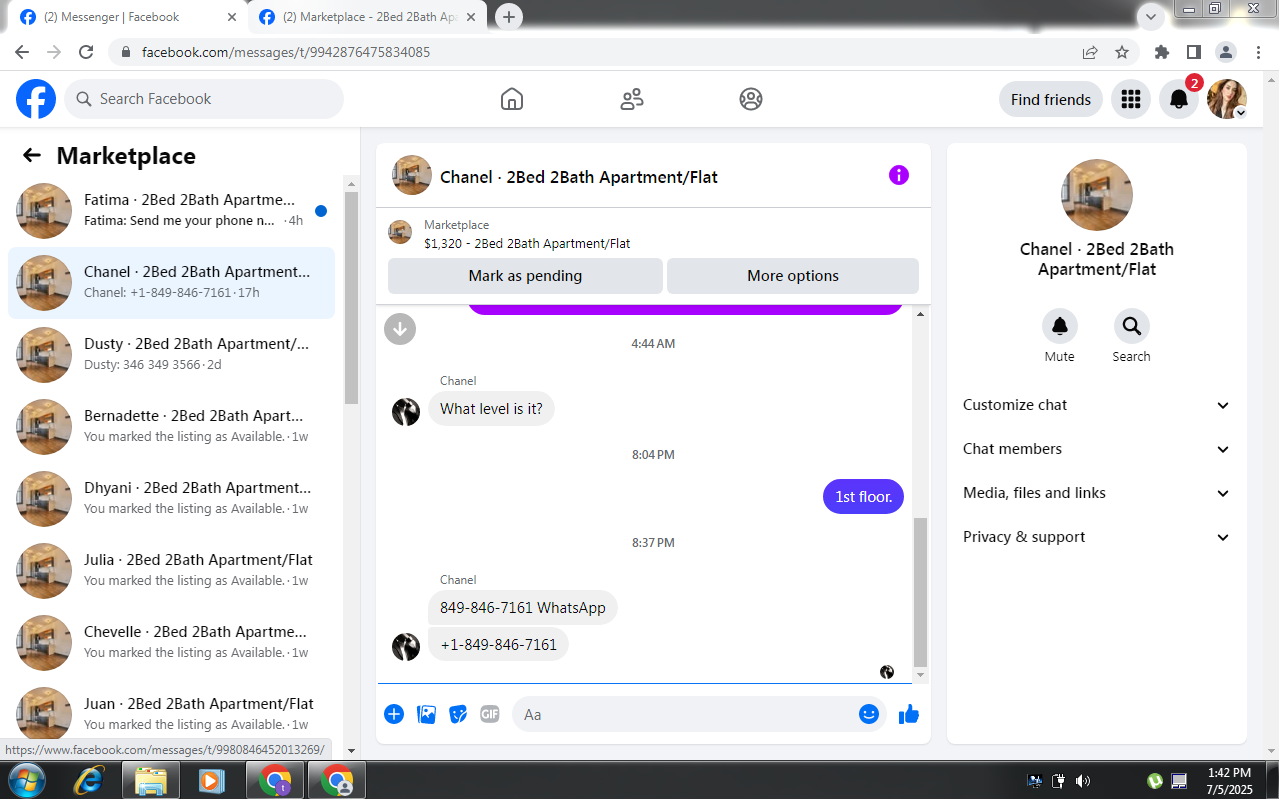1279x799 pixels.
Task: Click the Find friends button
Action: (x=1051, y=99)
